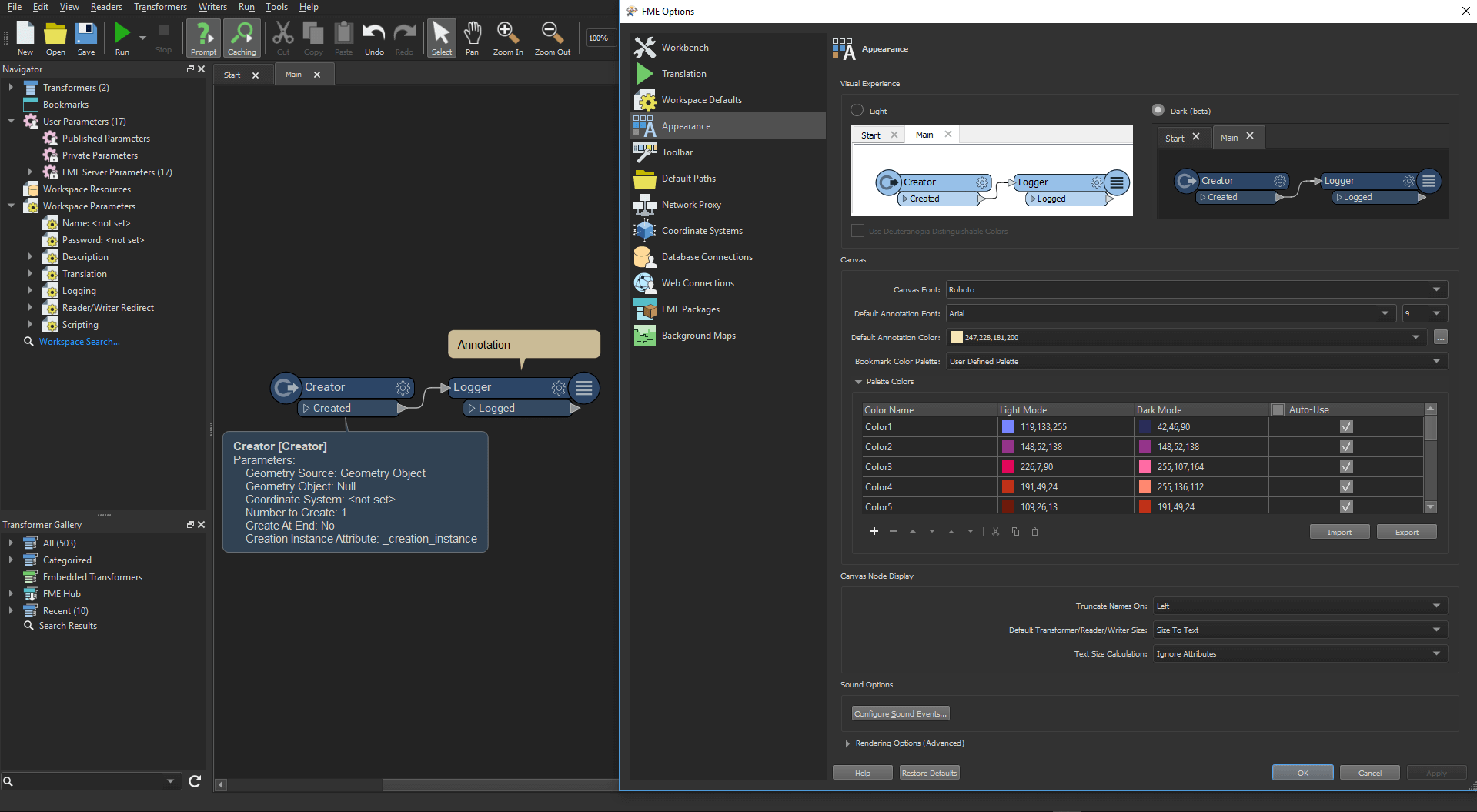This screenshot has width=1477, height=812.
Task: Toggle the Prompt toolbar icon
Action: [204, 38]
